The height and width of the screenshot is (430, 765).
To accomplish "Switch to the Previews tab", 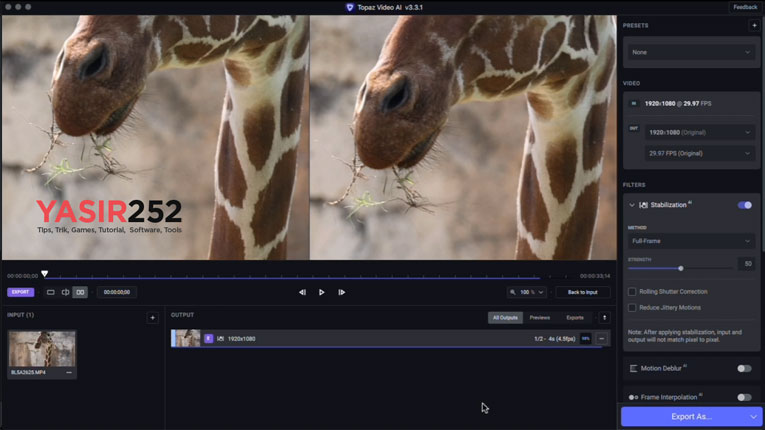I will coord(539,317).
